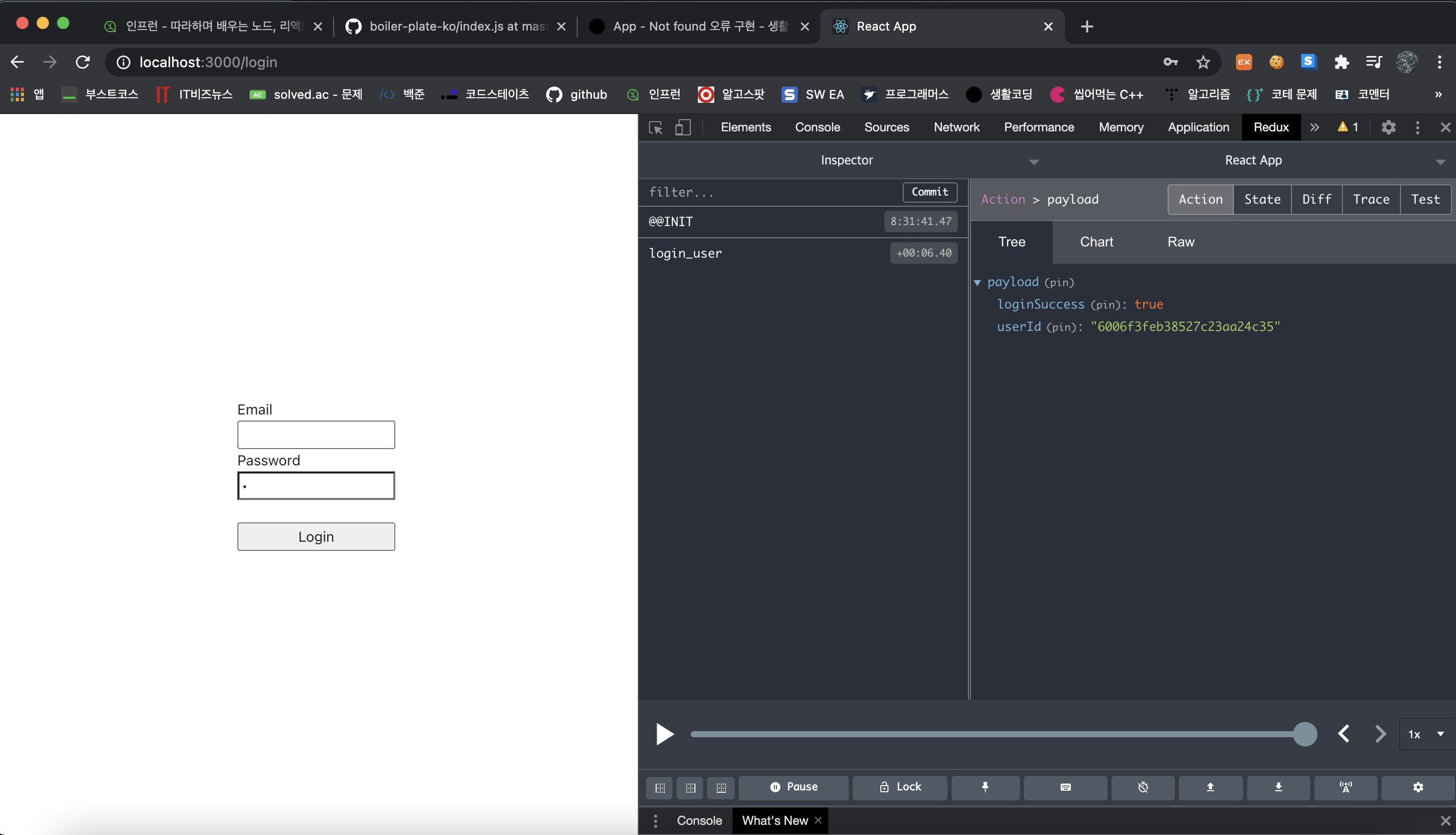Switch to the Raw view tab
This screenshot has width=1456, height=835.
1180,242
